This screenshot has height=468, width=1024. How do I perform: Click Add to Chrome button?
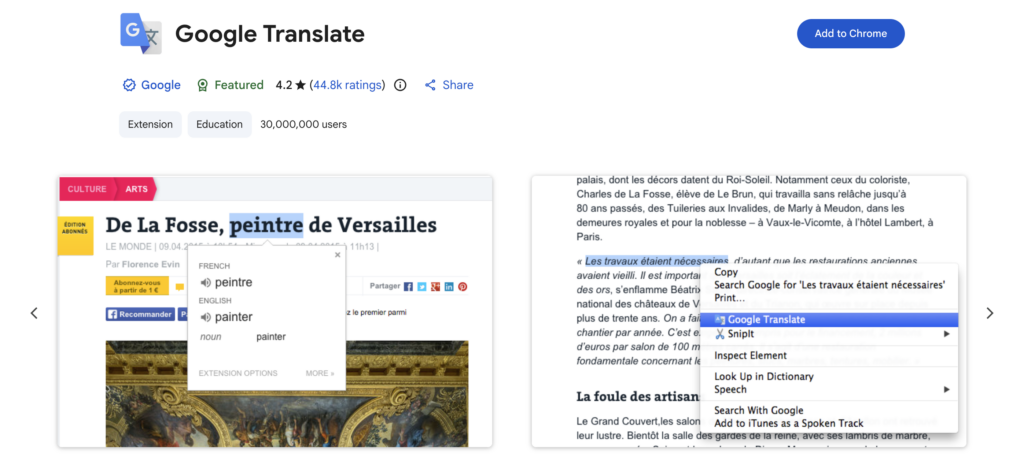click(x=850, y=33)
